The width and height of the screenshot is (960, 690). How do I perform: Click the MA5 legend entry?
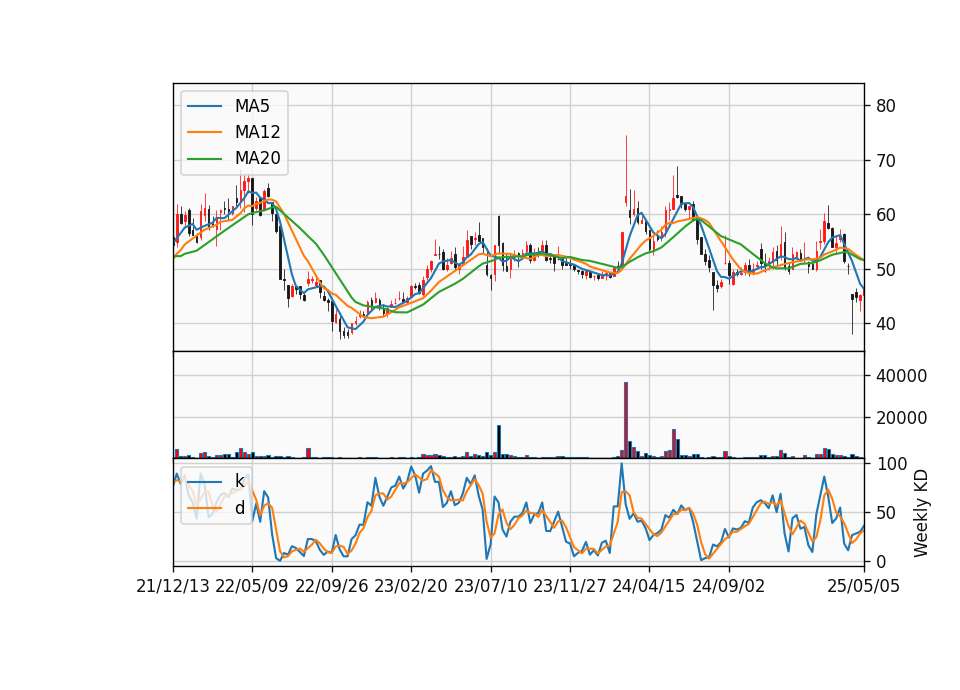coord(234,106)
